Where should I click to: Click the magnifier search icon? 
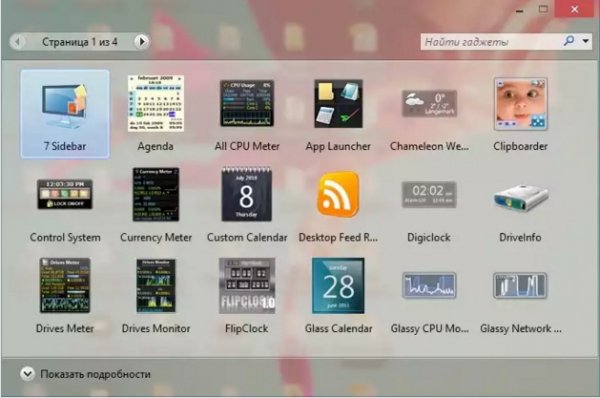pos(569,41)
